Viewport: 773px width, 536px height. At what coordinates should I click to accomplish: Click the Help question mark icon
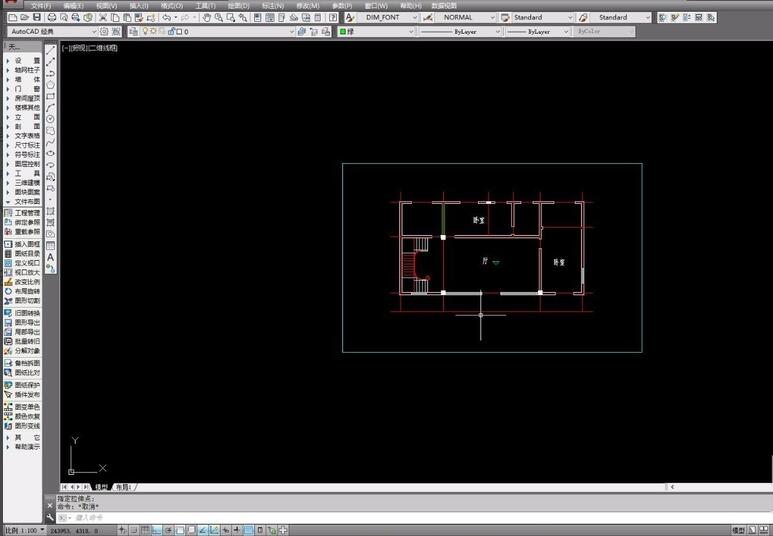click(x=333, y=17)
